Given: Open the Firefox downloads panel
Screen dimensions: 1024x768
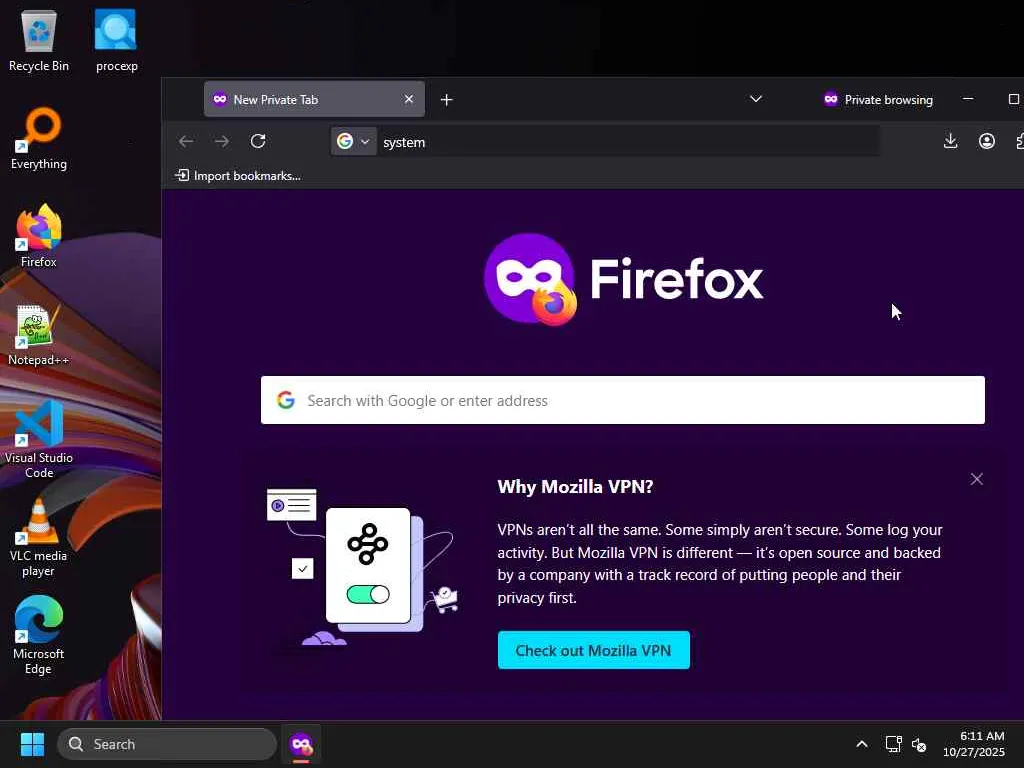Looking at the screenshot, I should (x=950, y=141).
